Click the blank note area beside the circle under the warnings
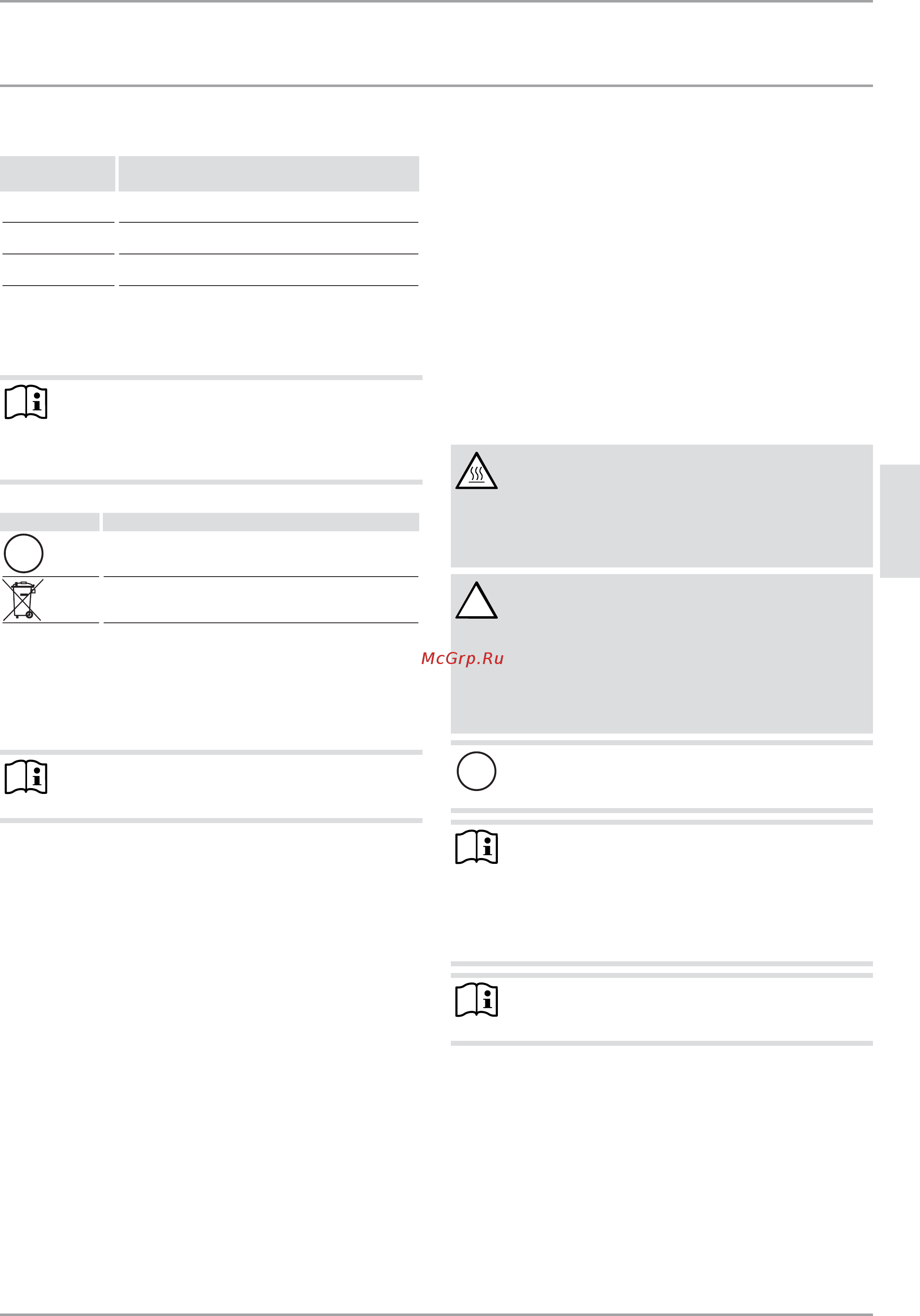Screen dimensions: 920x1316 pyautogui.click(x=685, y=776)
